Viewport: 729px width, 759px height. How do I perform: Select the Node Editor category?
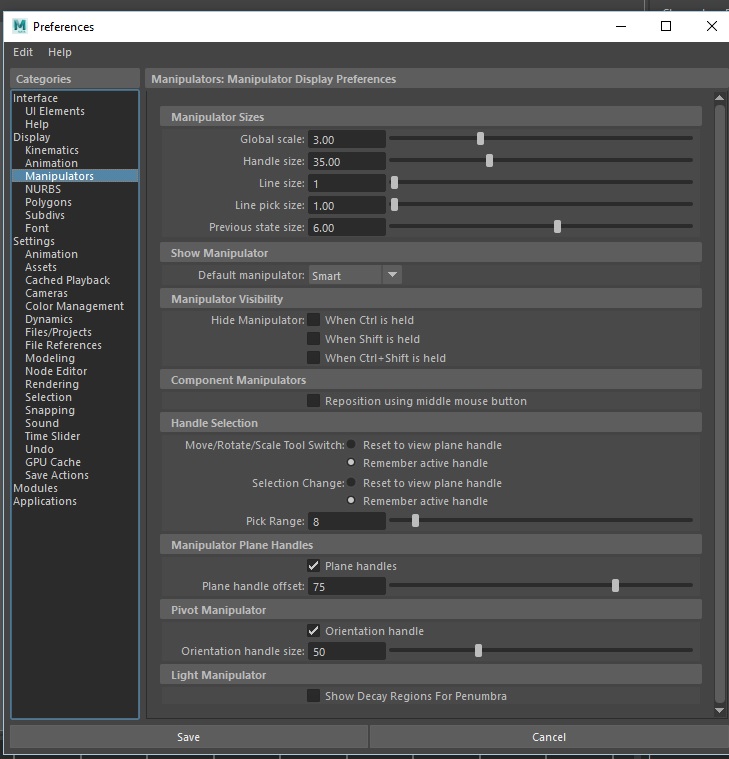(56, 371)
